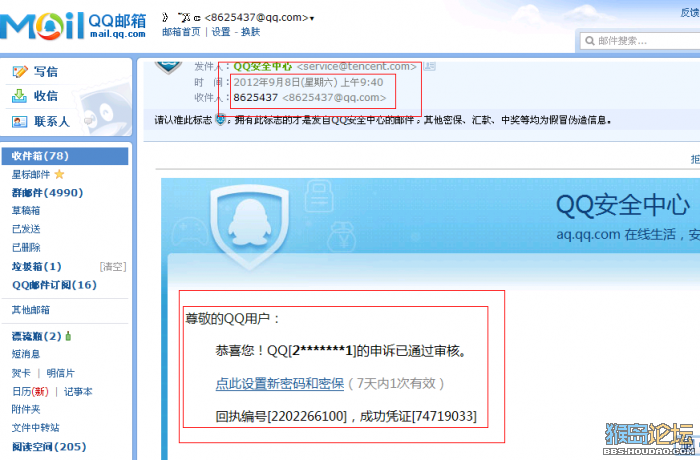Go to 邮箱首页
This screenshot has width=700, height=460.
(x=181, y=32)
